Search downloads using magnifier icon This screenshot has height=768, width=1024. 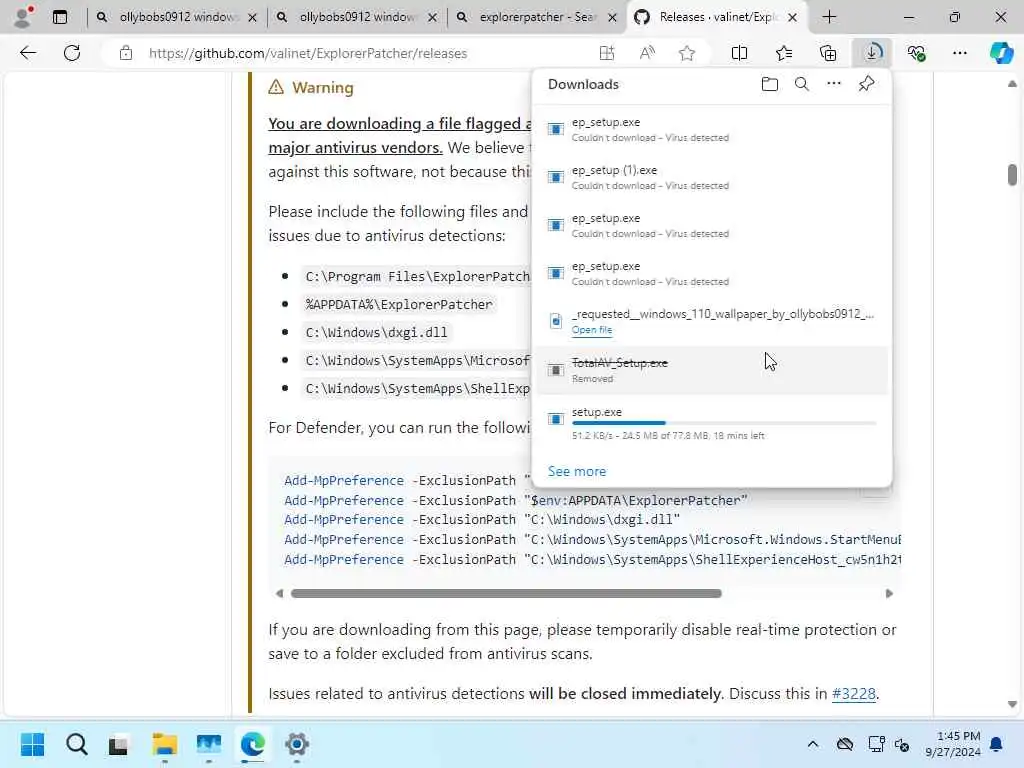pos(802,84)
